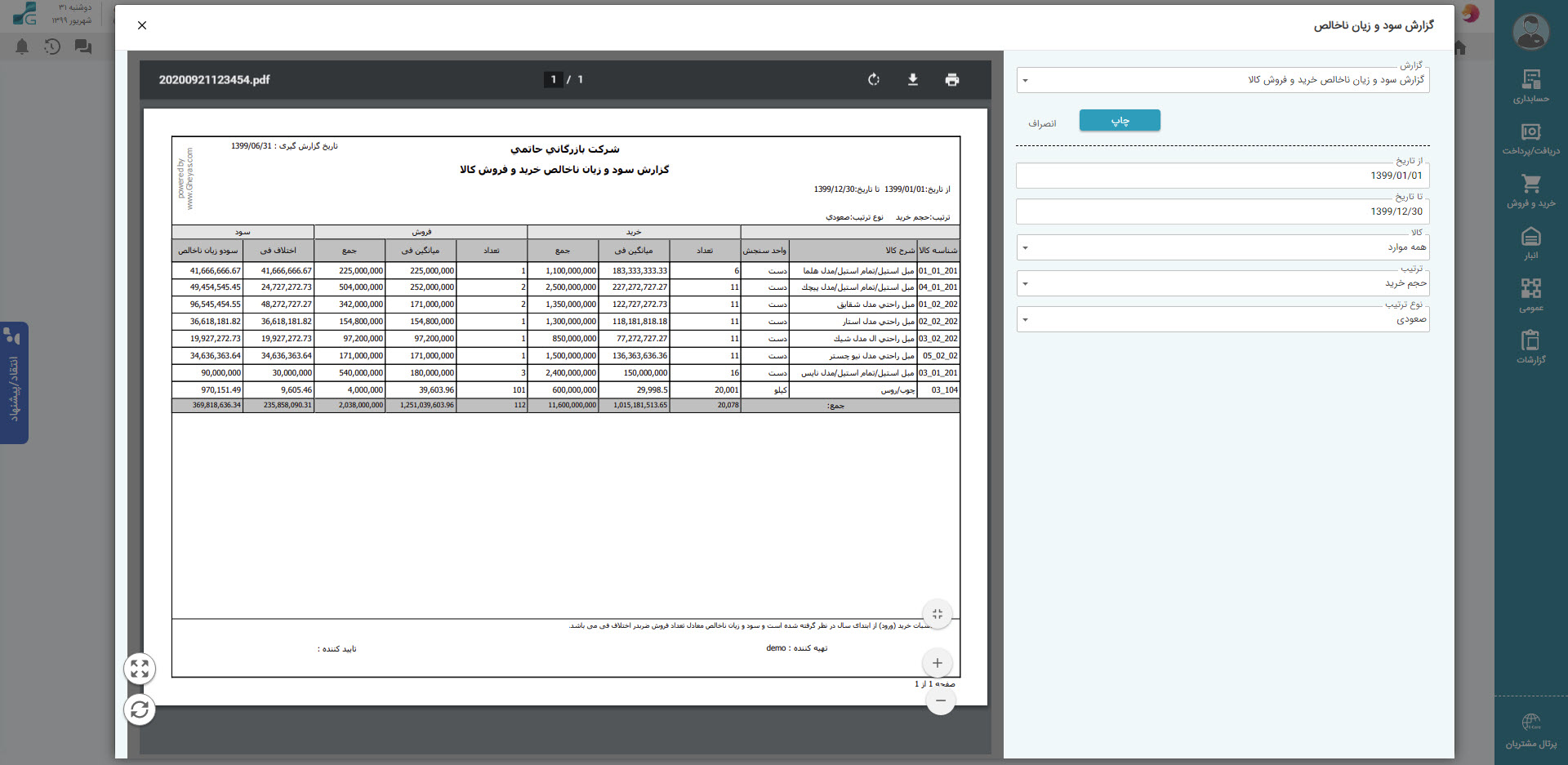Viewport: 1568px width, 765px height.
Task: Click the item code 03_104 cell
Action: [x=938, y=390]
